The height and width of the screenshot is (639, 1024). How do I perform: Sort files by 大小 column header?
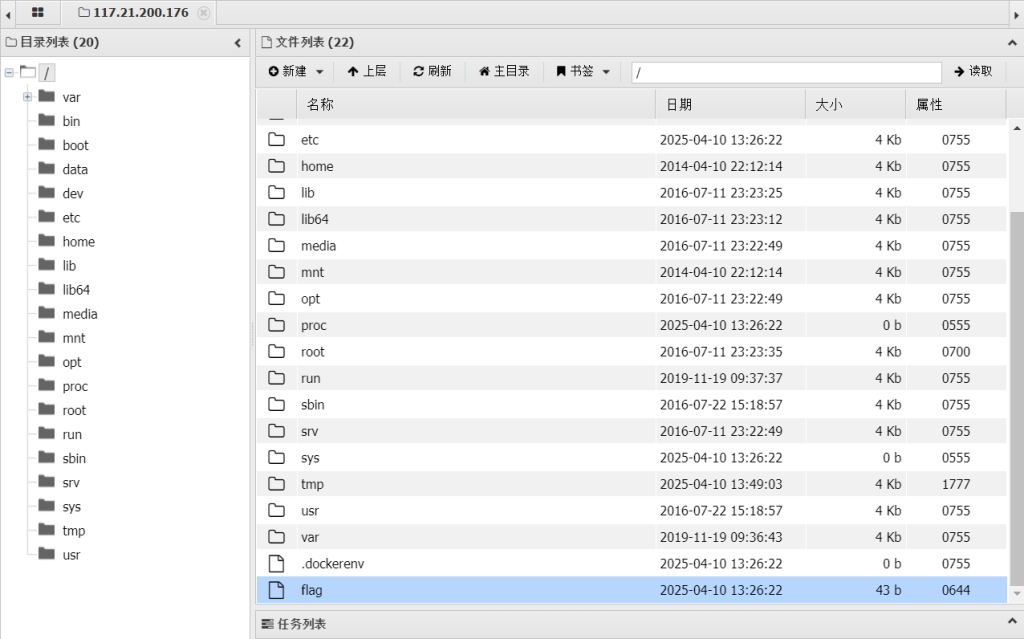click(x=856, y=105)
